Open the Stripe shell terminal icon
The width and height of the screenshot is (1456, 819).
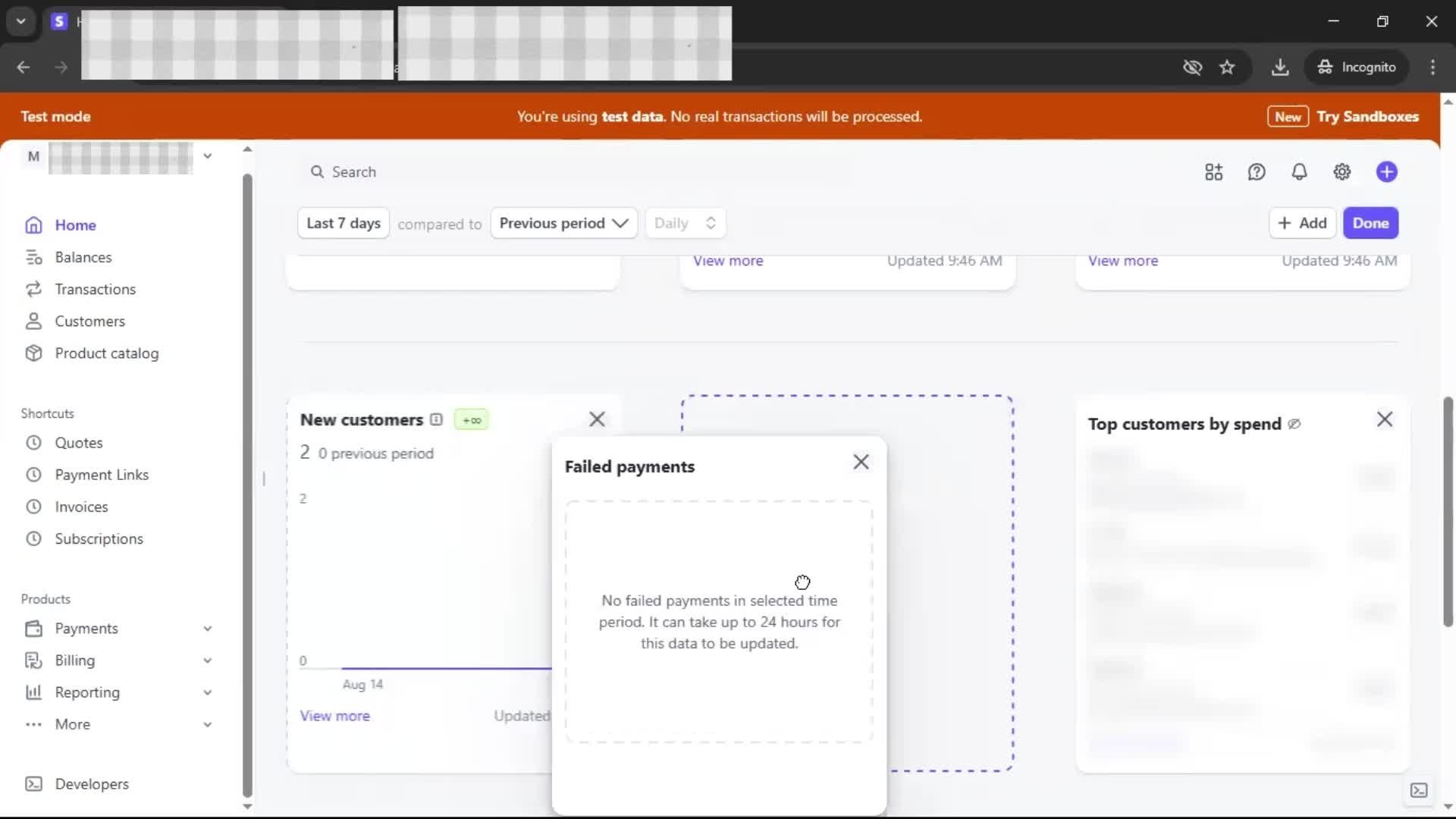pos(1418,790)
